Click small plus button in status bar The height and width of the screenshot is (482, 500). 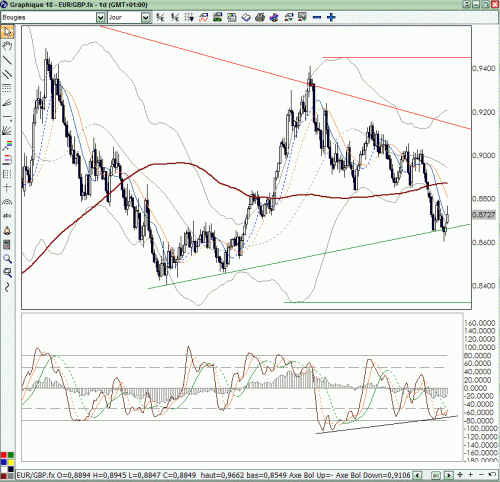click(471, 475)
